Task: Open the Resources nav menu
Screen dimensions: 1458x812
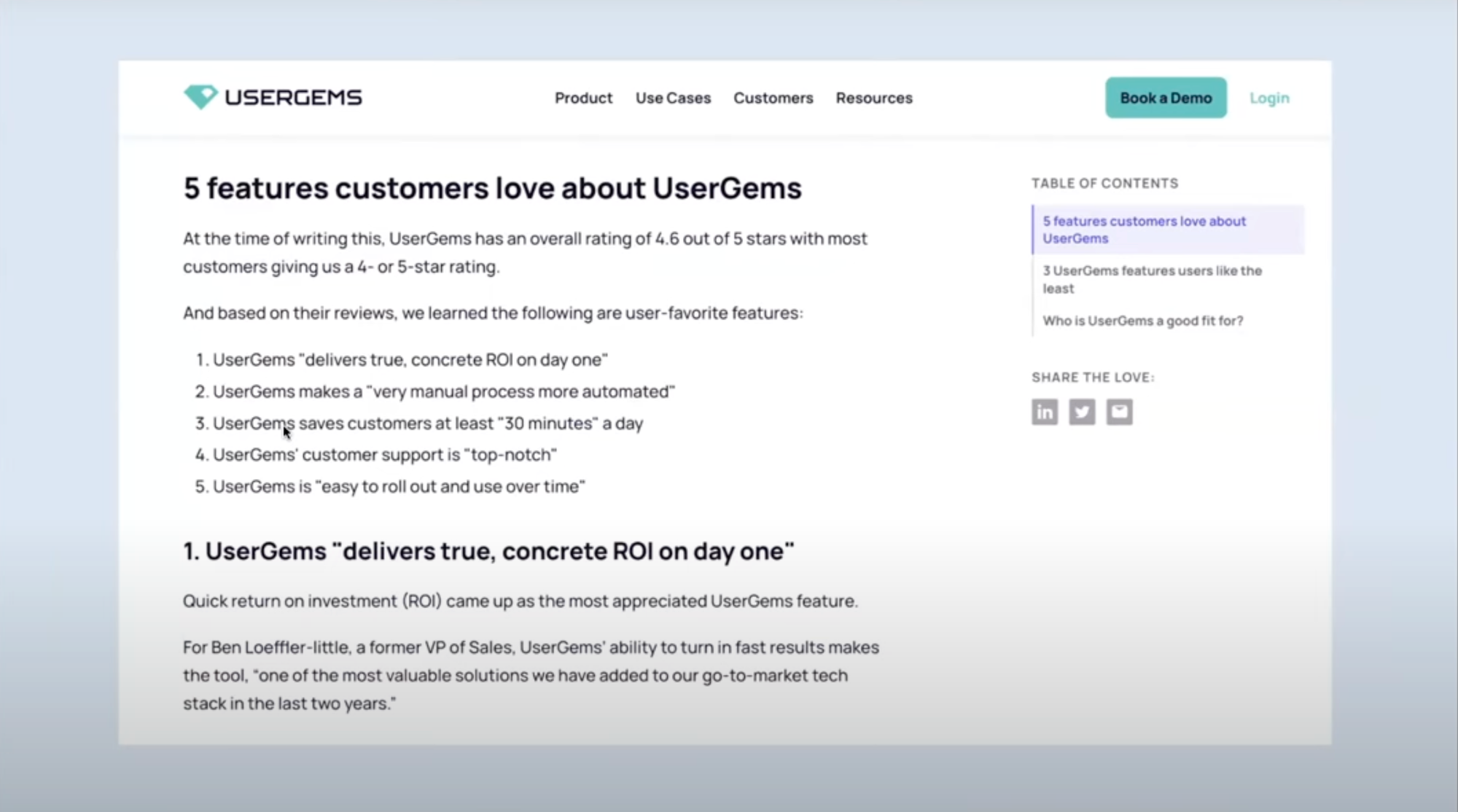Action: tap(873, 98)
